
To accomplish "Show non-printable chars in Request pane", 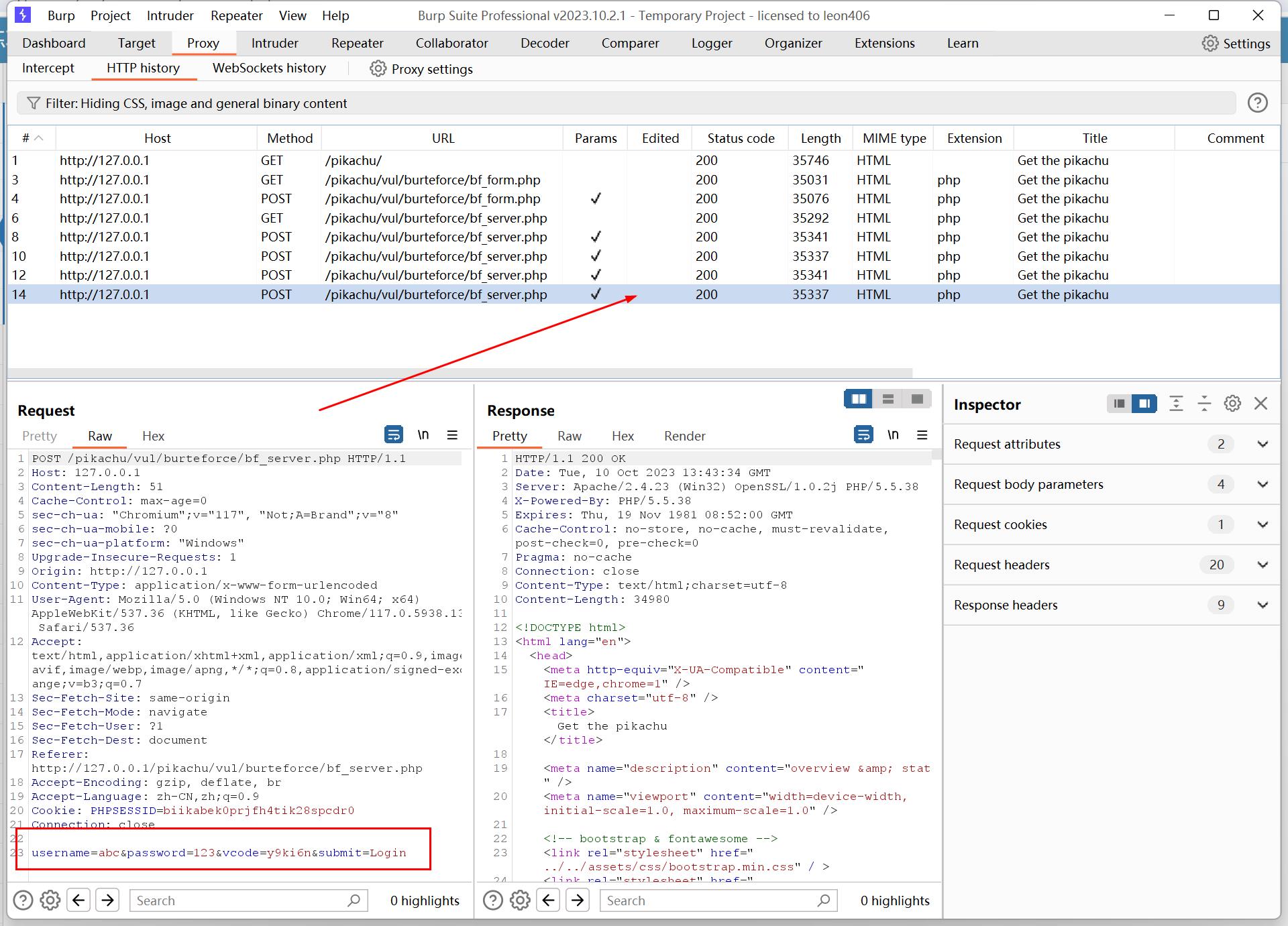I will 423,435.
